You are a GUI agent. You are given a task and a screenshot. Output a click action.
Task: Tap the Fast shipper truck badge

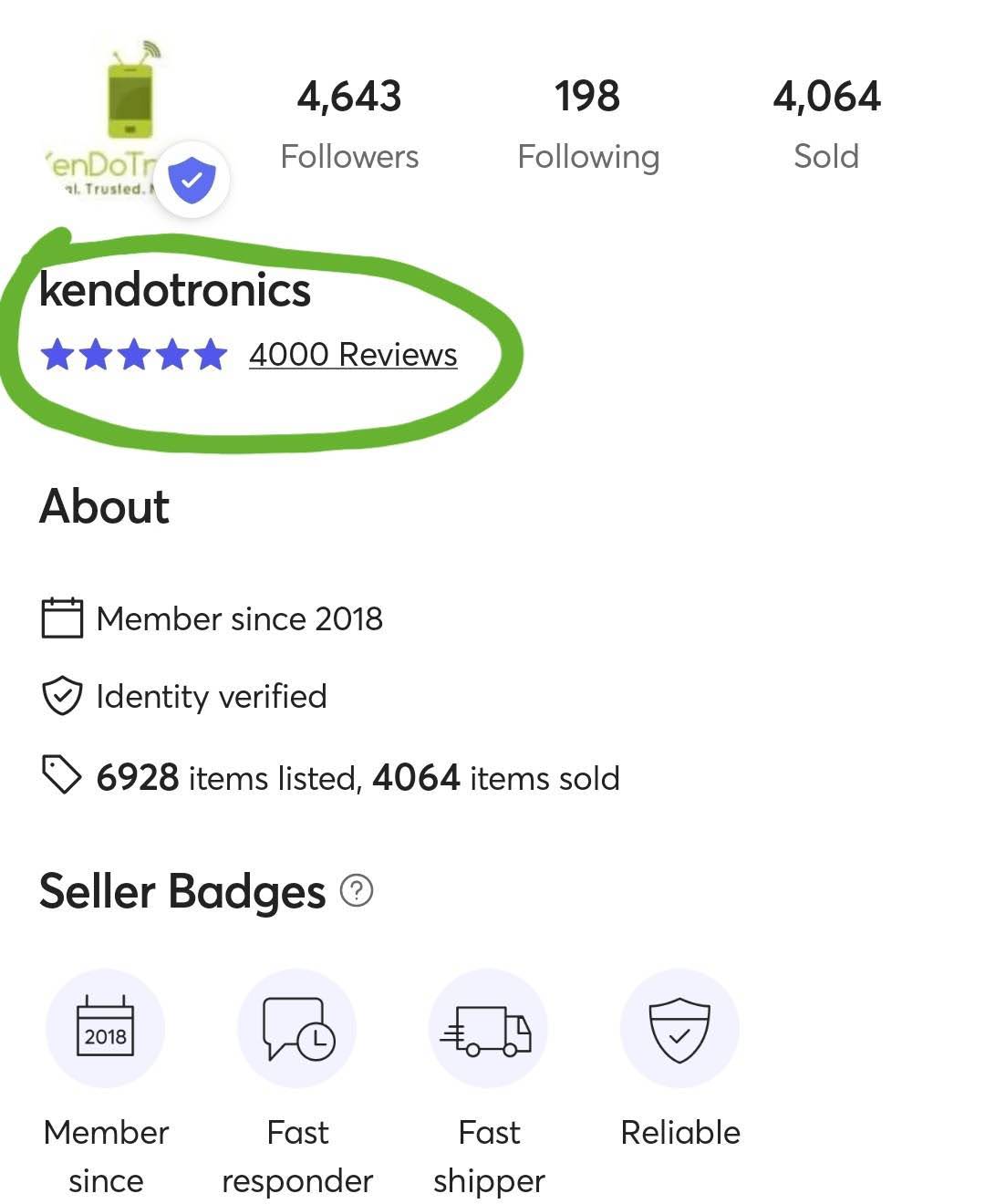pos(489,1028)
